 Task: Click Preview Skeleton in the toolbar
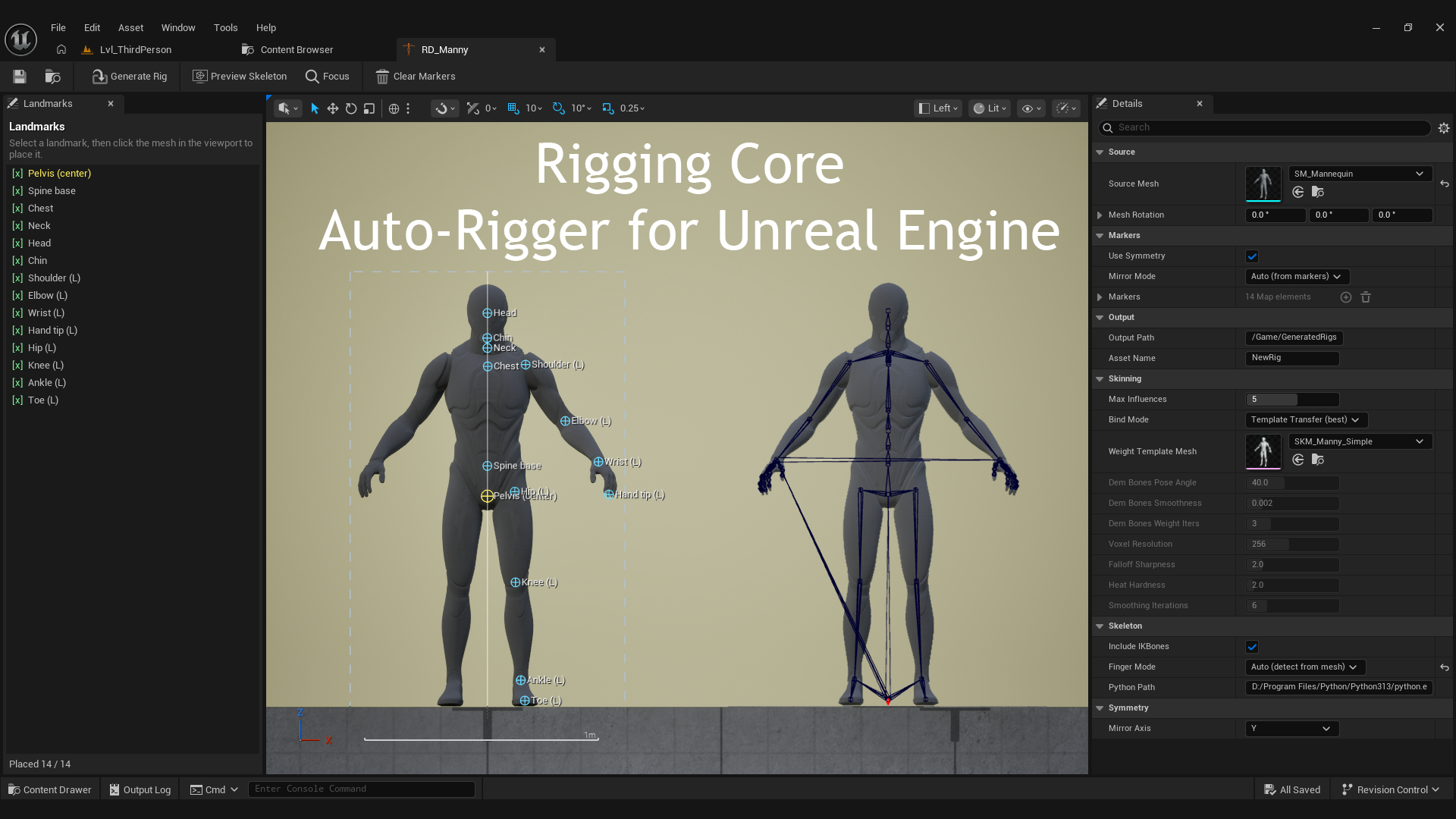pos(240,77)
